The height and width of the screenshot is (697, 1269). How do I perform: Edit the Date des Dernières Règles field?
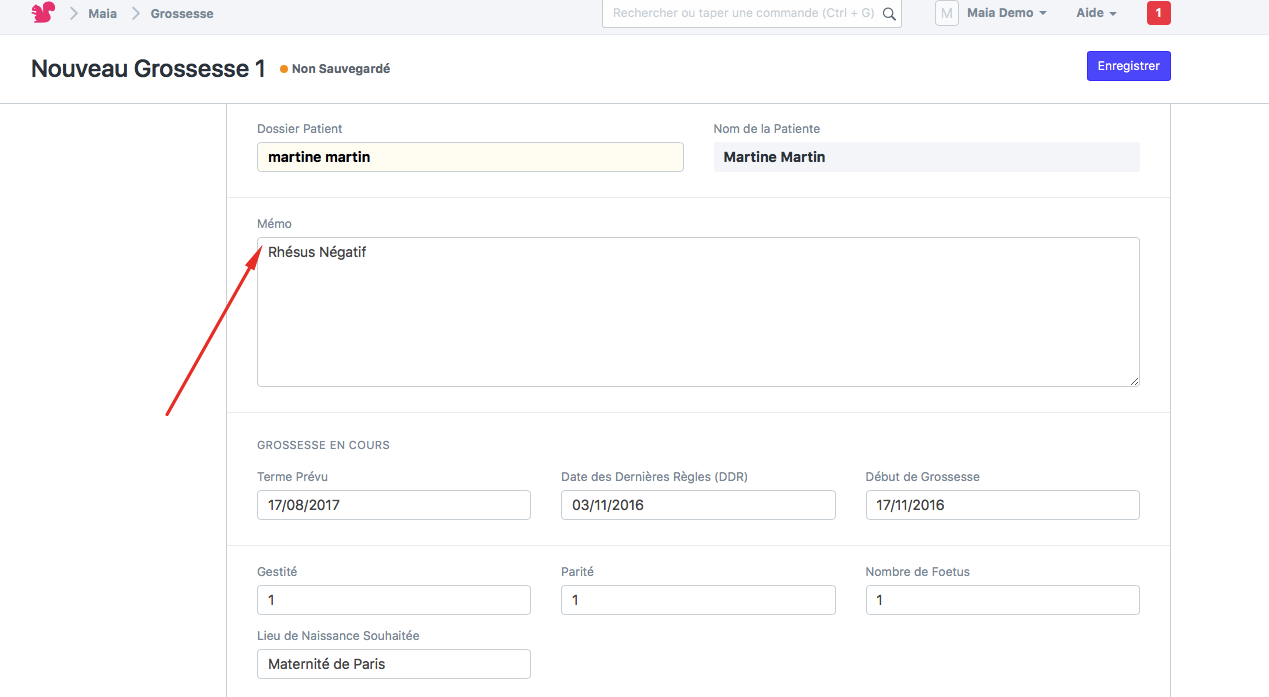pyautogui.click(x=697, y=505)
